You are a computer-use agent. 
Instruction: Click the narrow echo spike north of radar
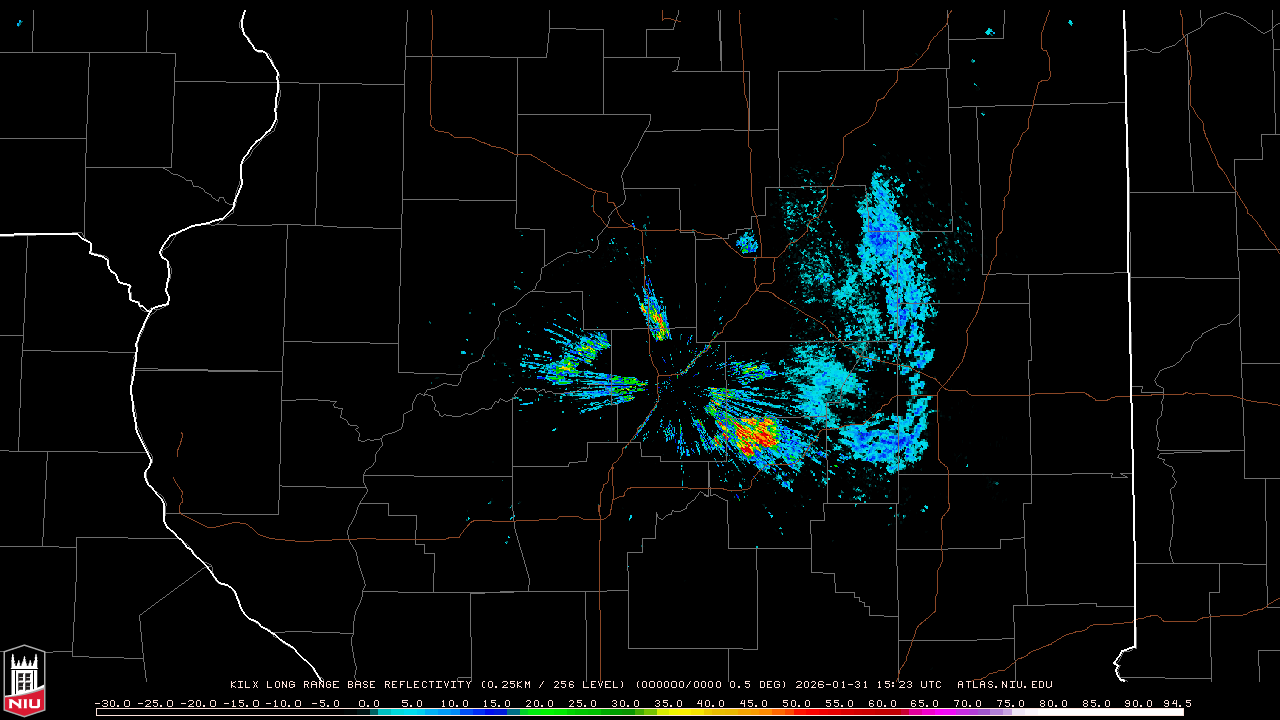654,312
